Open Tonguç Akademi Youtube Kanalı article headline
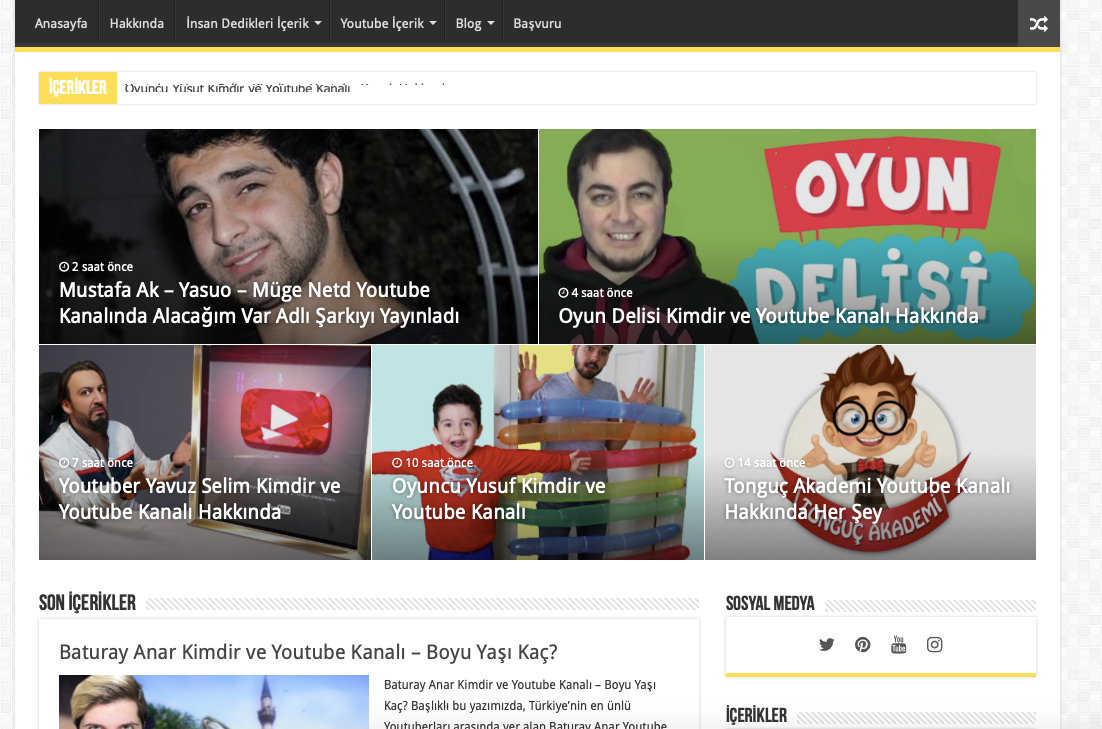1102x729 pixels. tap(867, 499)
